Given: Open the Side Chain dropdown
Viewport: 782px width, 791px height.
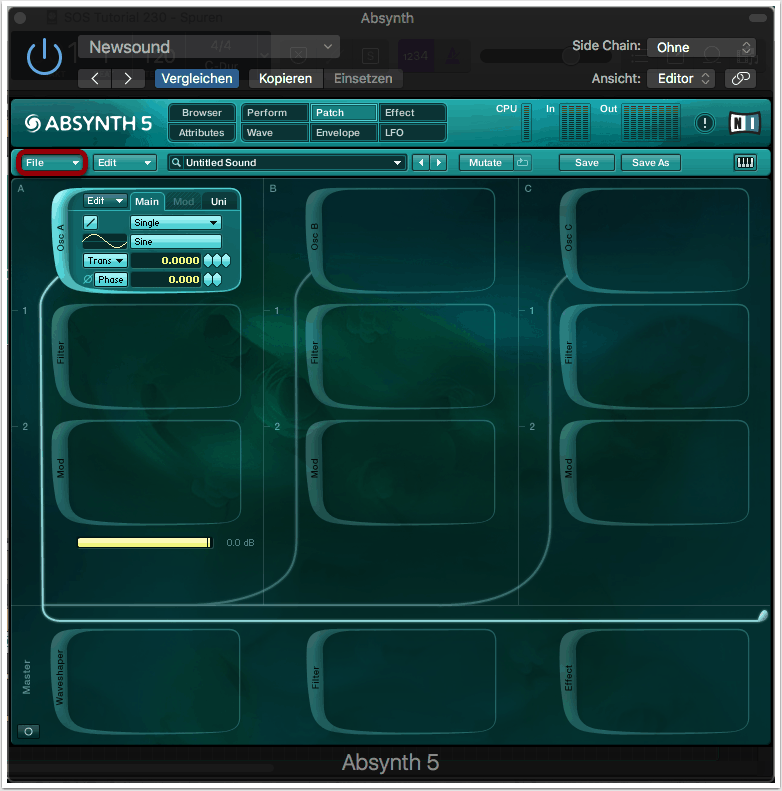Looking at the screenshot, I should (700, 47).
